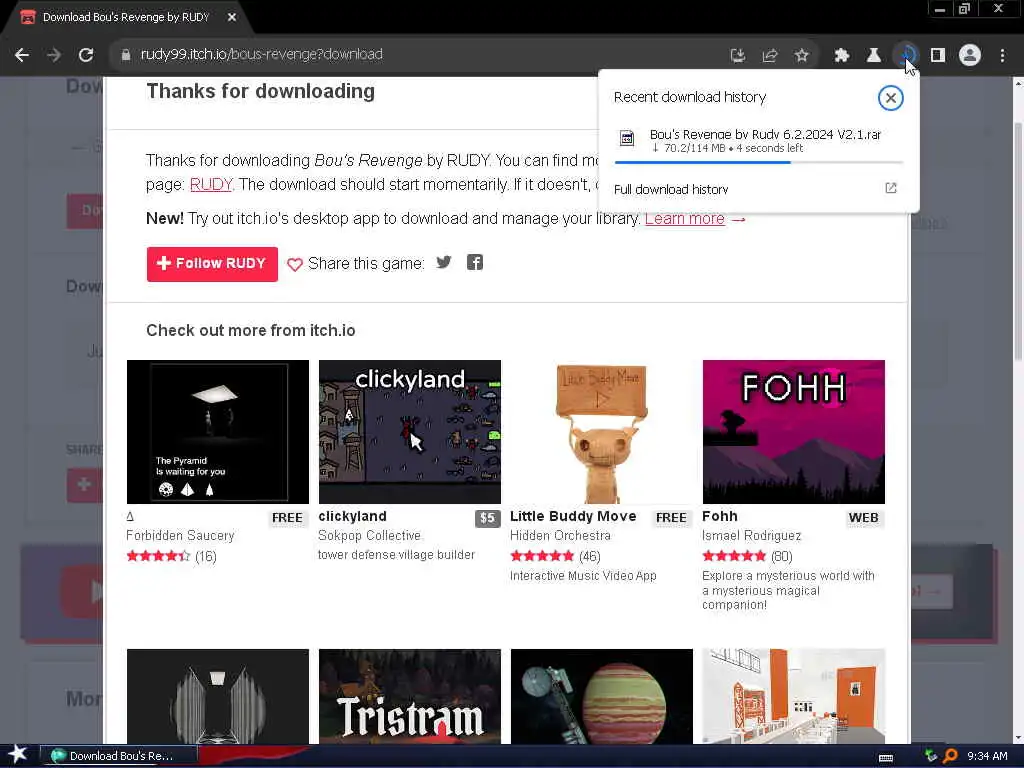
Task: Close the Bou's Revenge browser tab
Action: [232, 18]
